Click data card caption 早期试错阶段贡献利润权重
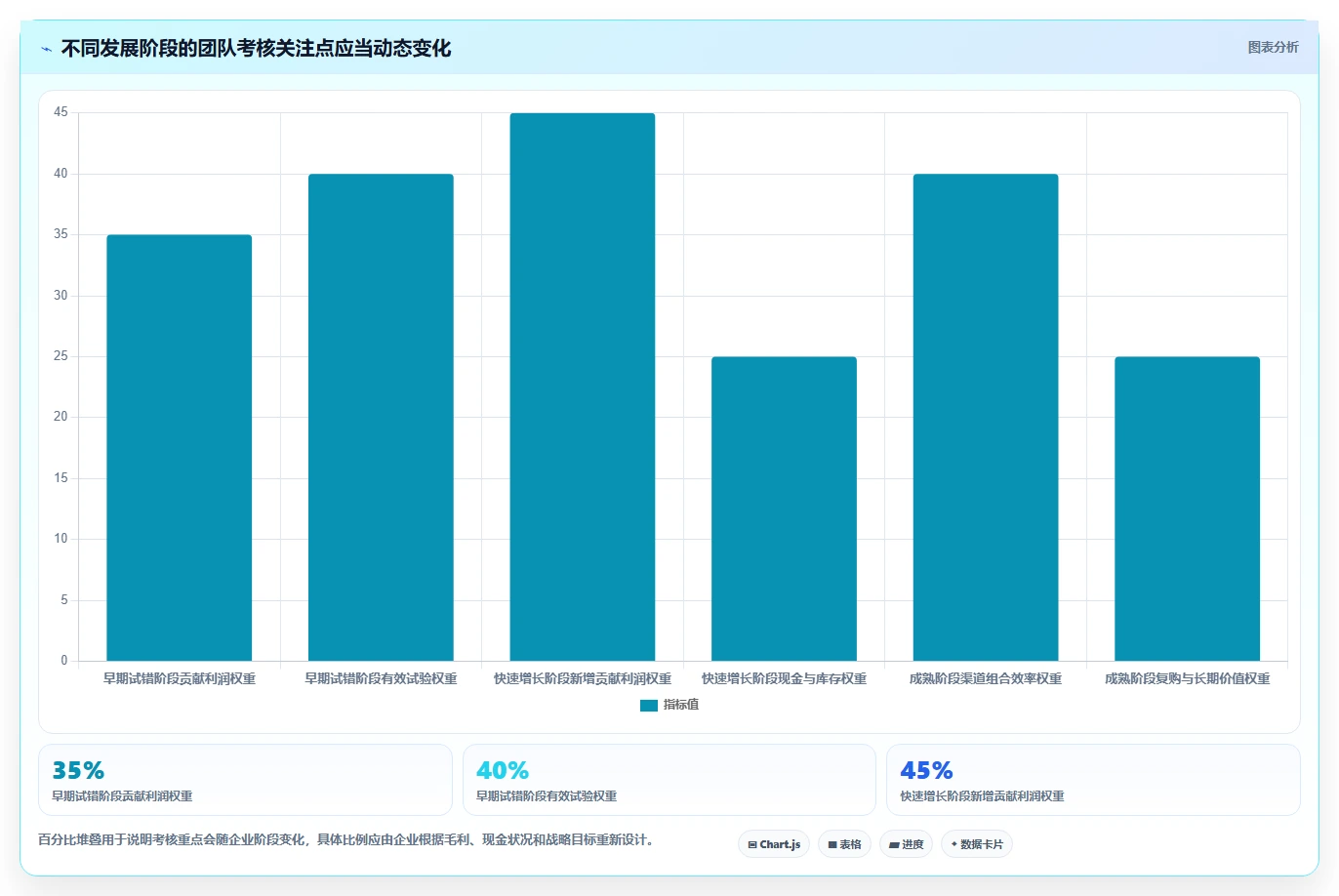1339x896 pixels. pyautogui.click(x=122, y=796)
